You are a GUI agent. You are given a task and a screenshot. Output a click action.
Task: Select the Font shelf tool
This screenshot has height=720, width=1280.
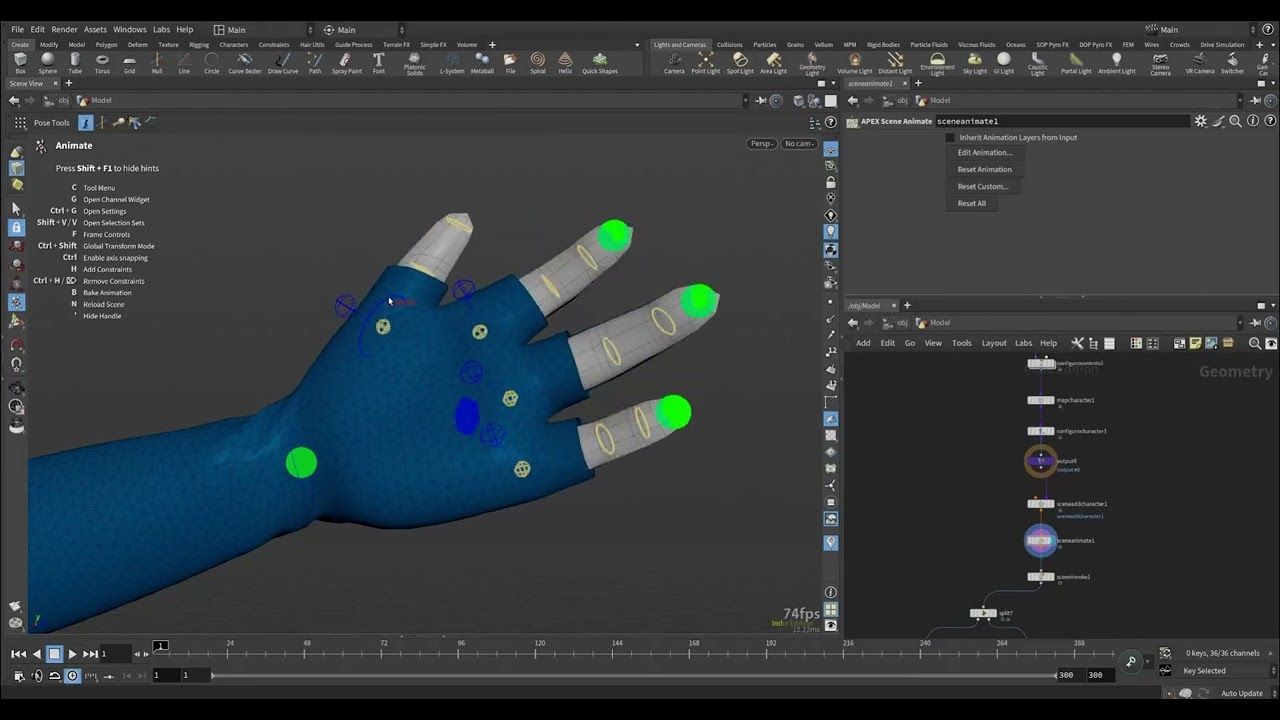379,63
